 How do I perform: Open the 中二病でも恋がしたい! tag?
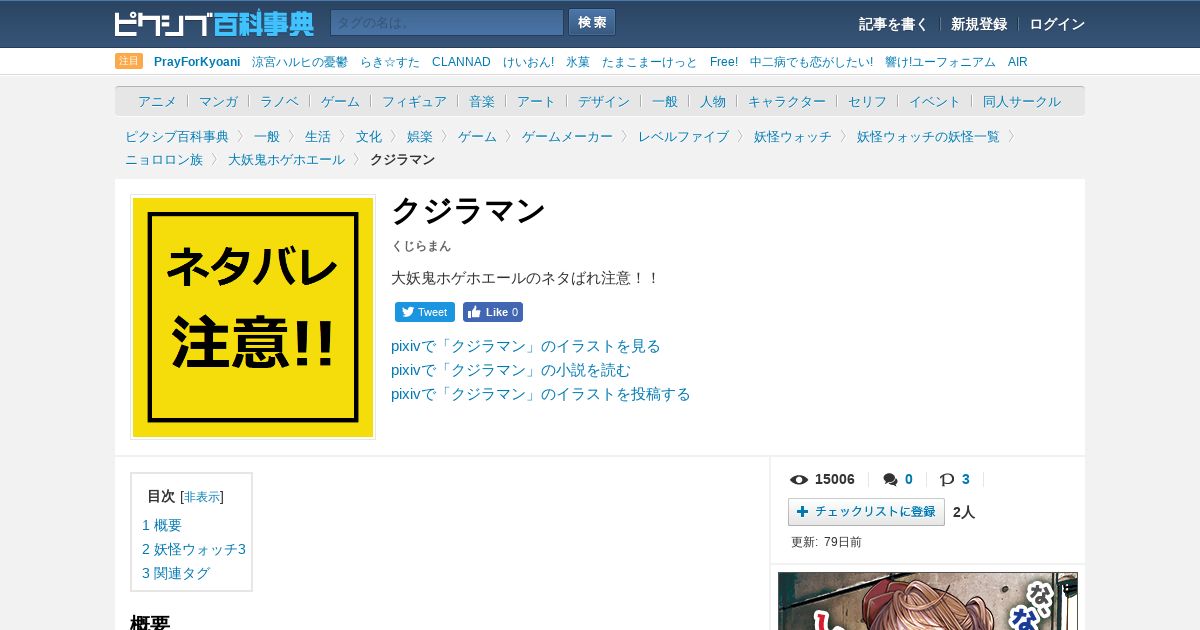[811, 62]
